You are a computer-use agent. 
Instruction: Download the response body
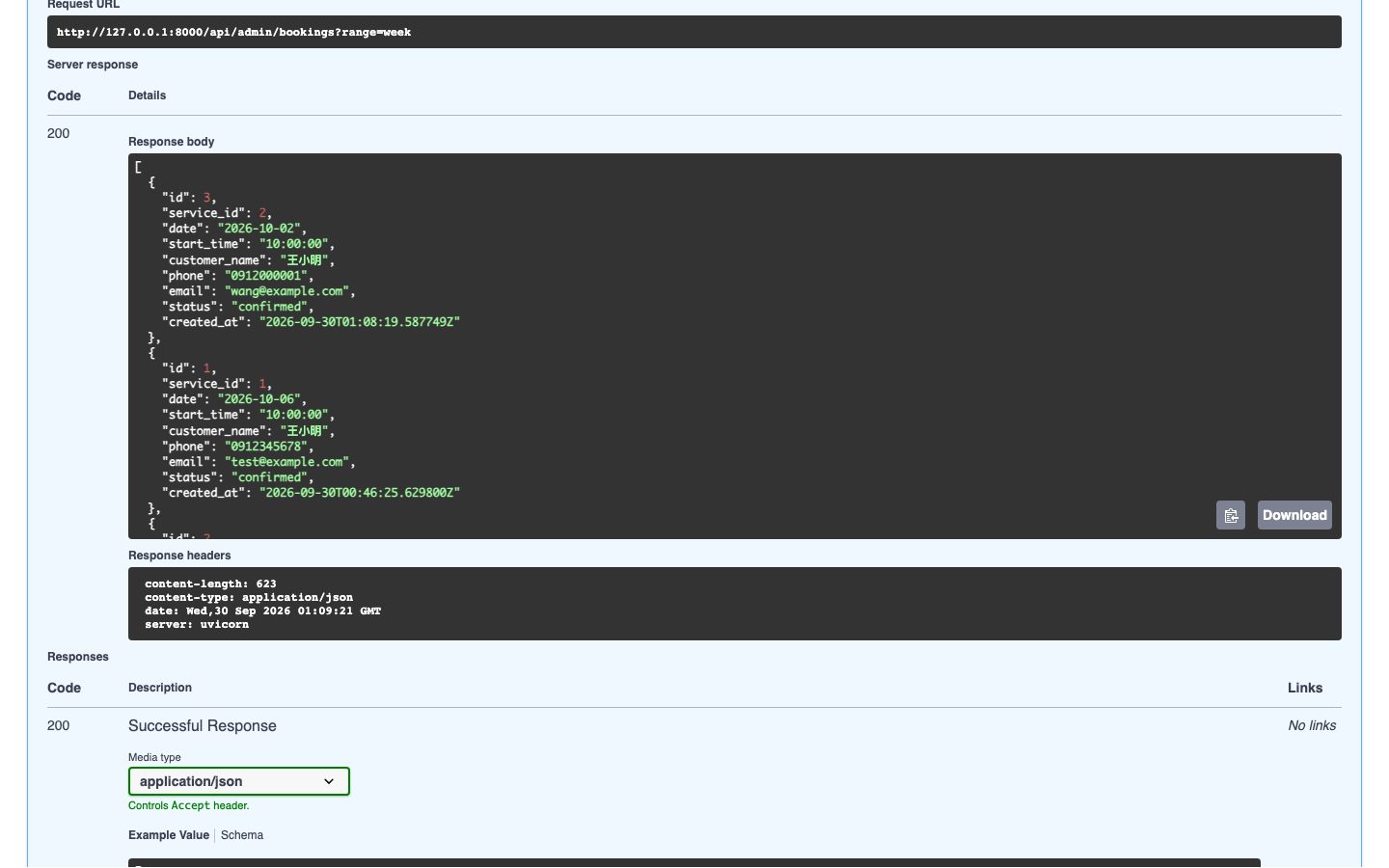(1294, 515)
